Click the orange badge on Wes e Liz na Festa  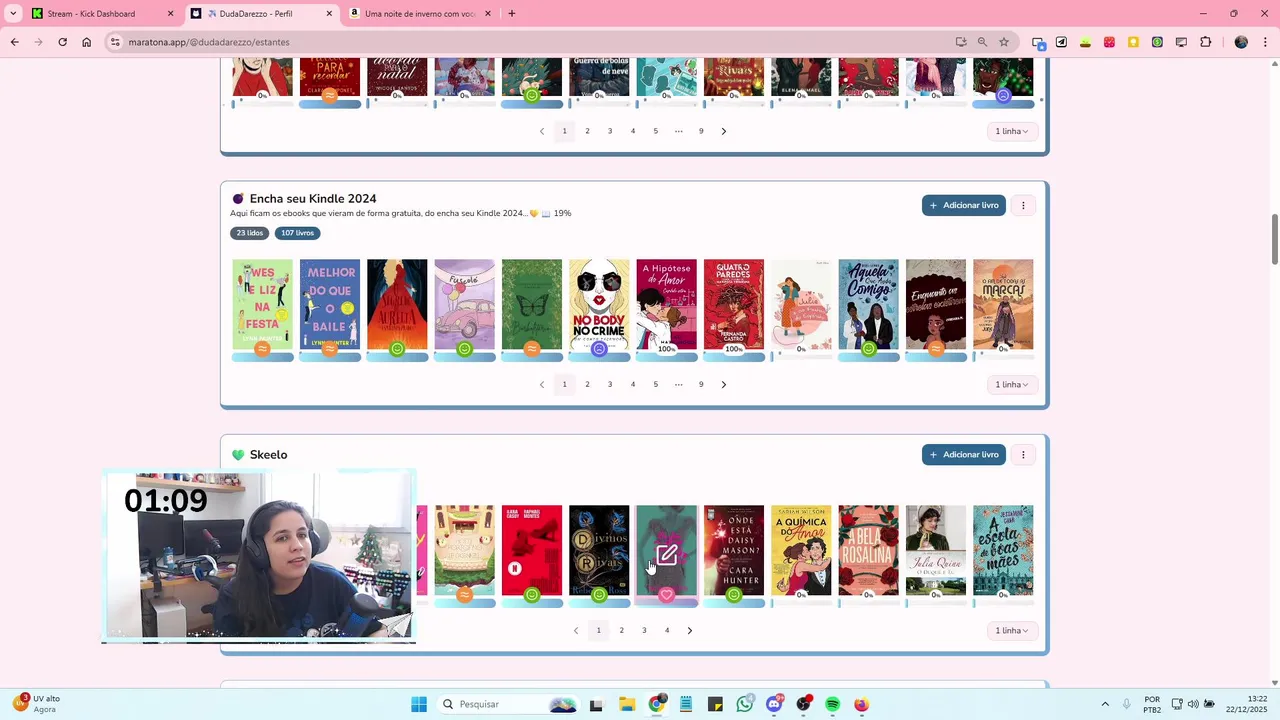coord(262,349)
